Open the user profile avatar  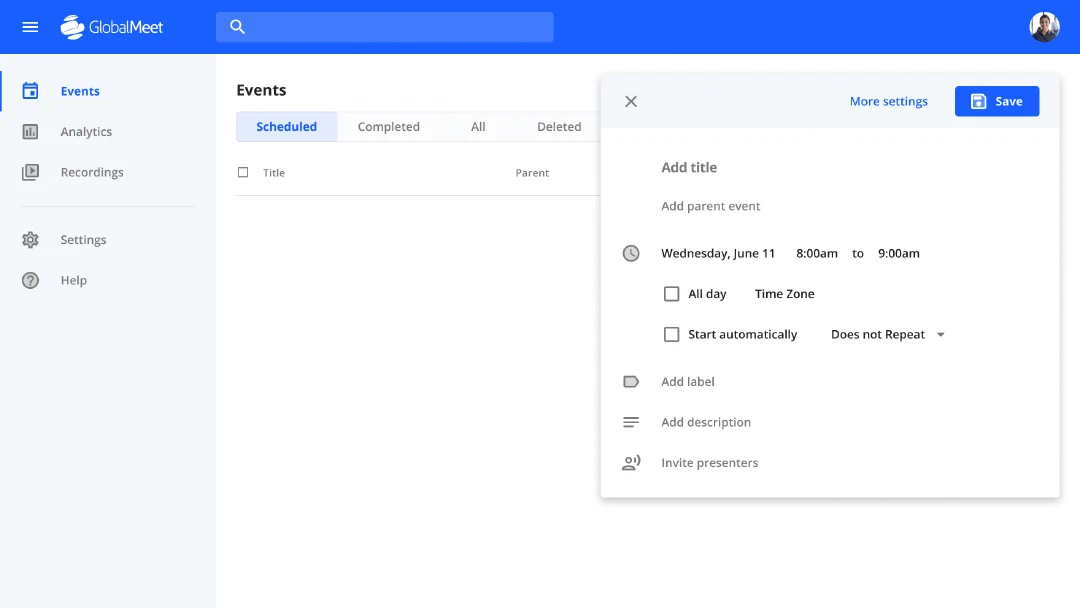pyautogui.click(x=1044, y=27)
